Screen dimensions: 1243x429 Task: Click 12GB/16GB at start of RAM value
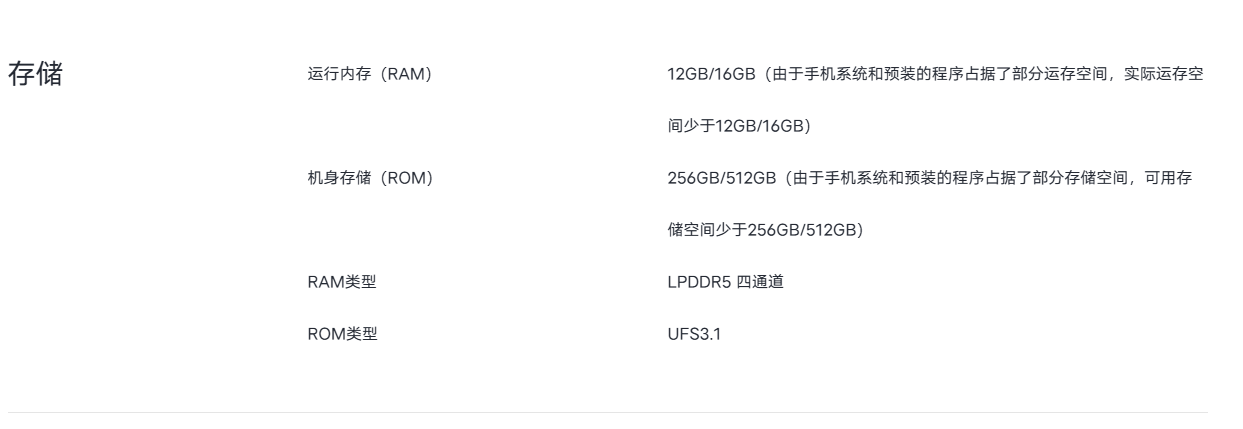pos(709,76)
